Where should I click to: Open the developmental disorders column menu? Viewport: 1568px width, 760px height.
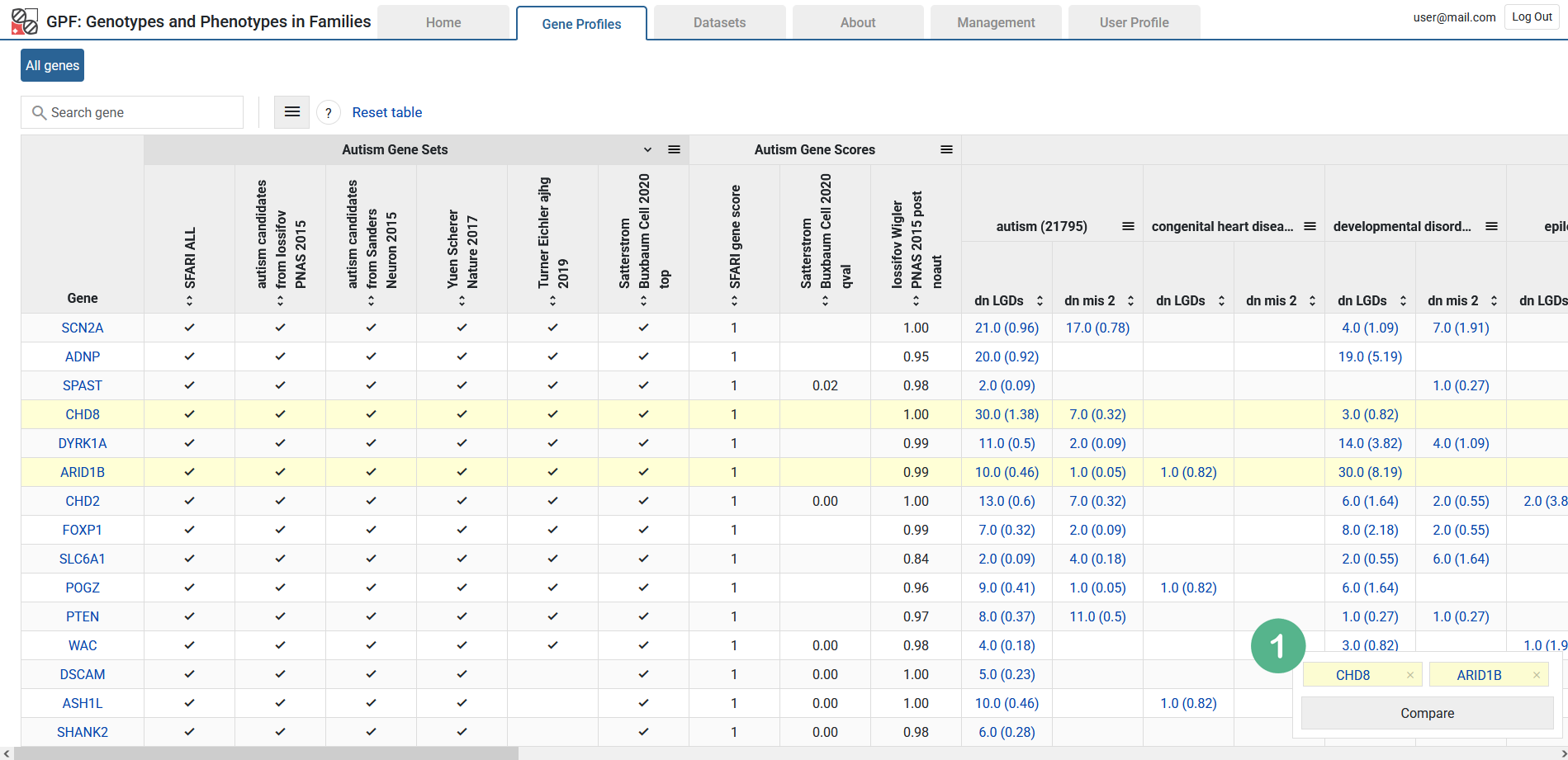[1491, 226]
